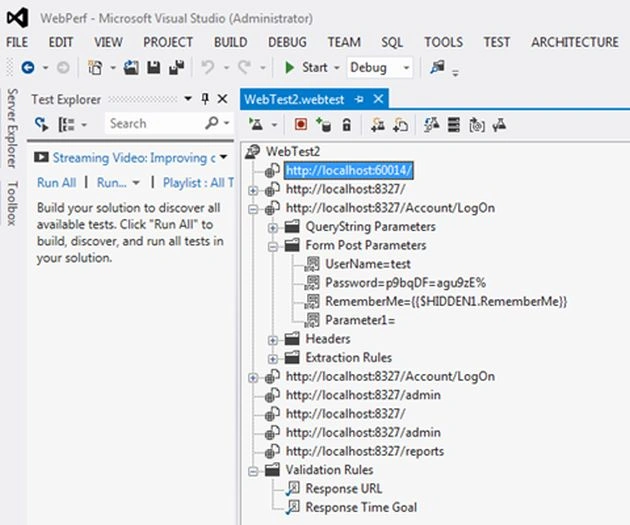Click the Add Data Source icon

[x=323, y=125]
